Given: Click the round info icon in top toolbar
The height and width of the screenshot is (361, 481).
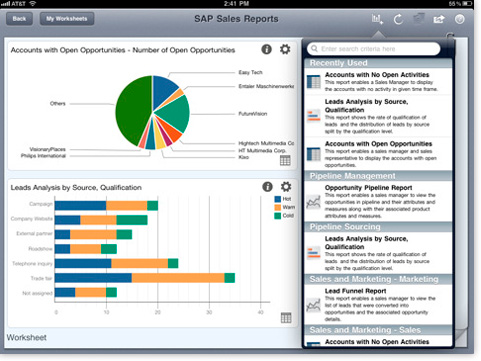Looking at the screenshot, I should pos(460,19).
